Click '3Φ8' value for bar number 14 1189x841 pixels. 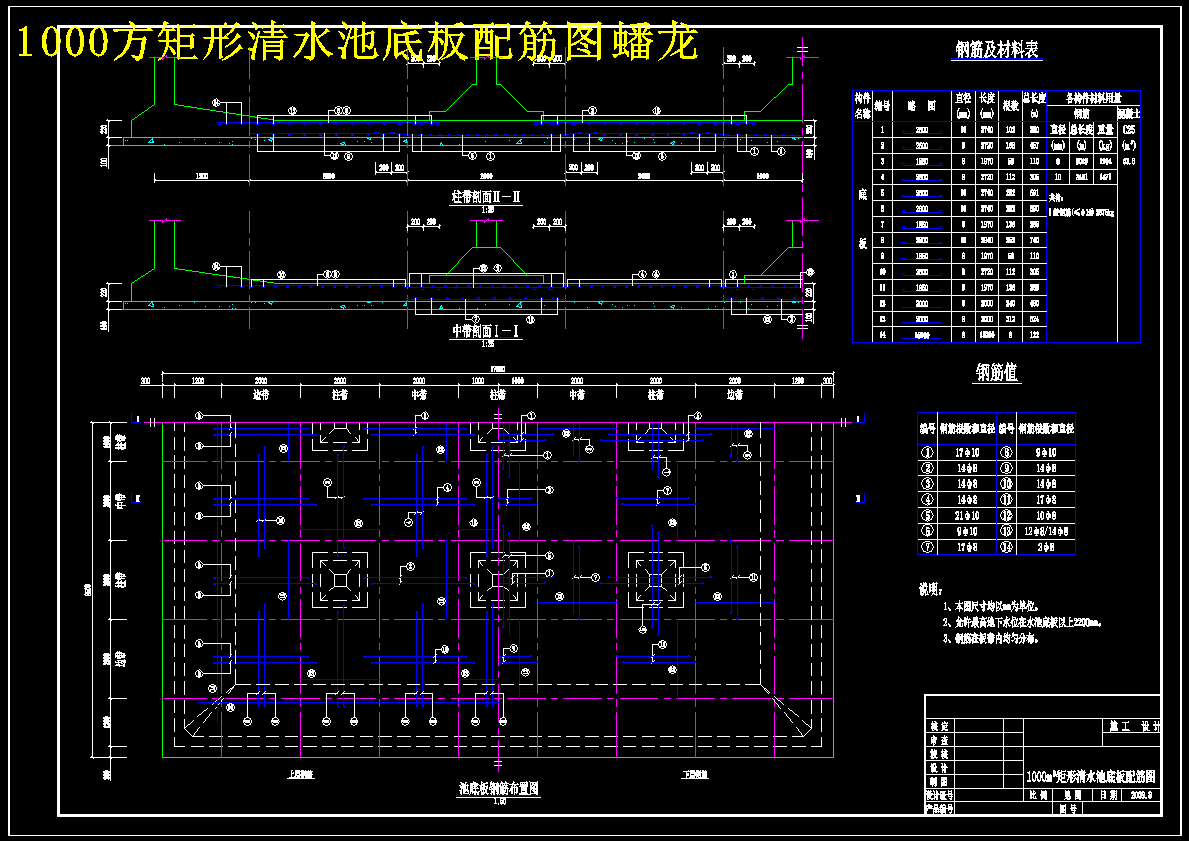pyautogui.click(x=1046, y=547)
